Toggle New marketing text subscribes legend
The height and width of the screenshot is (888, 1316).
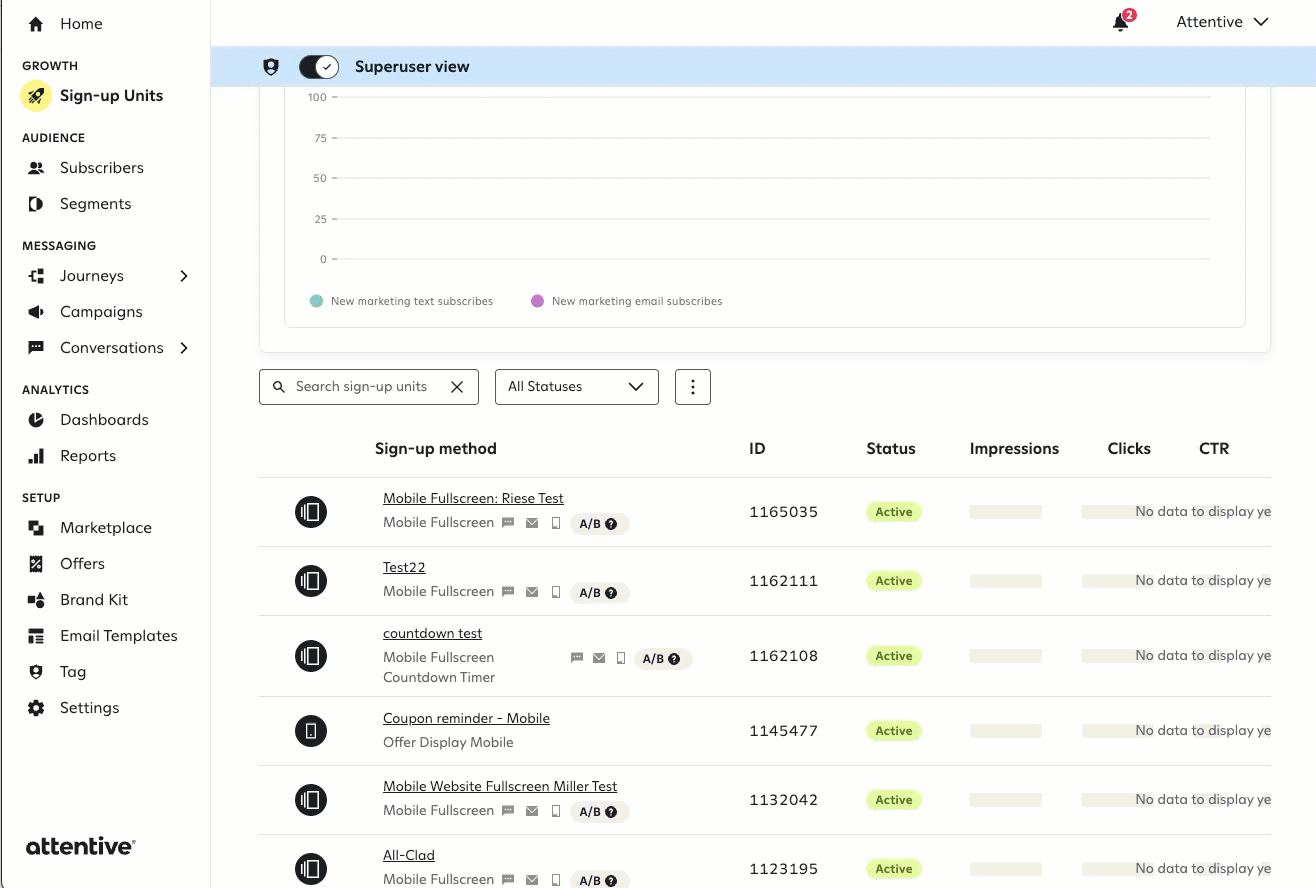click(402, 301)
